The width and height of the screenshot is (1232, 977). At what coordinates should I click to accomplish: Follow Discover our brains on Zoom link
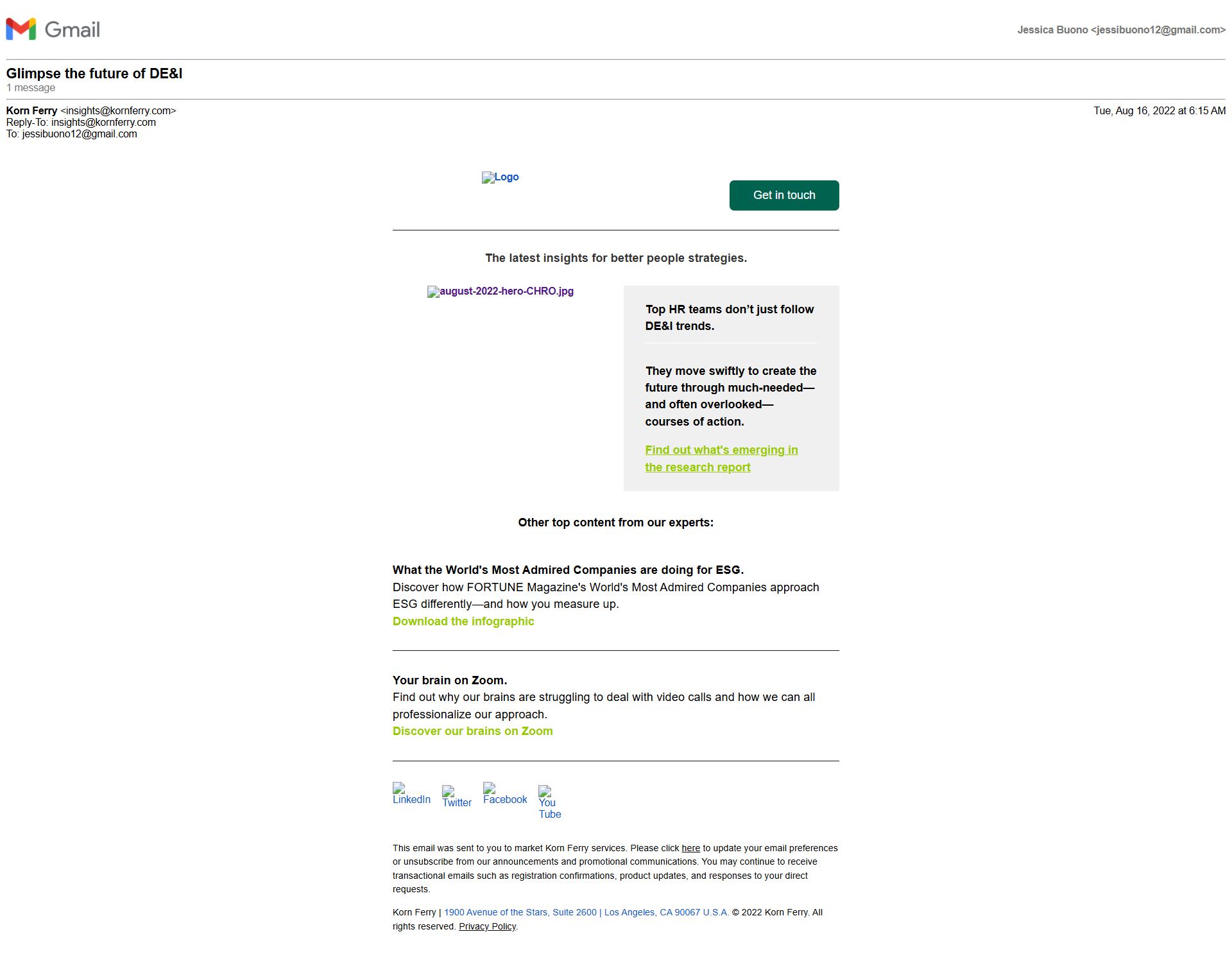click(472, 731)
